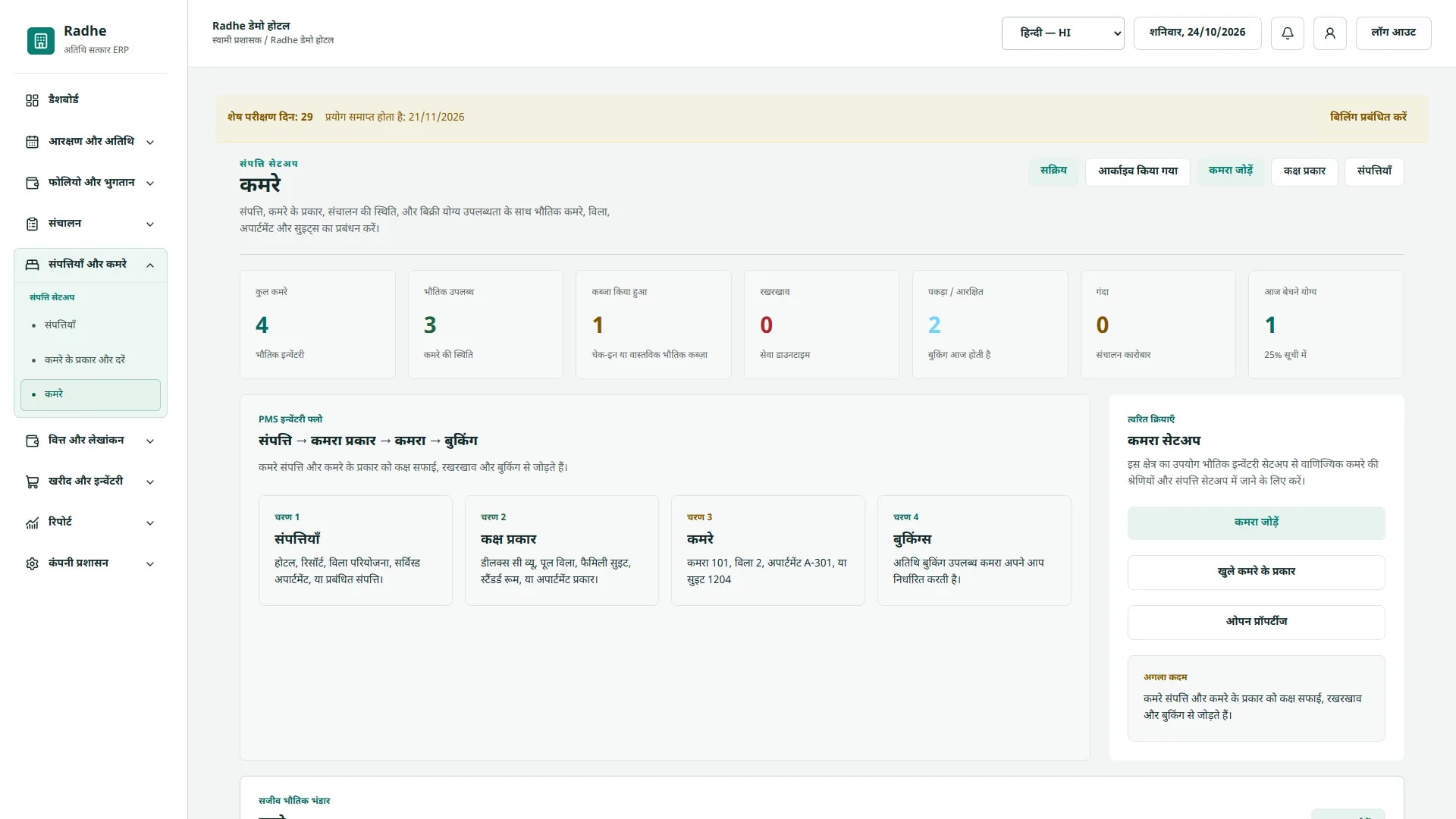Click पकड़ा / आरक्षित stat card

point(990,325)
